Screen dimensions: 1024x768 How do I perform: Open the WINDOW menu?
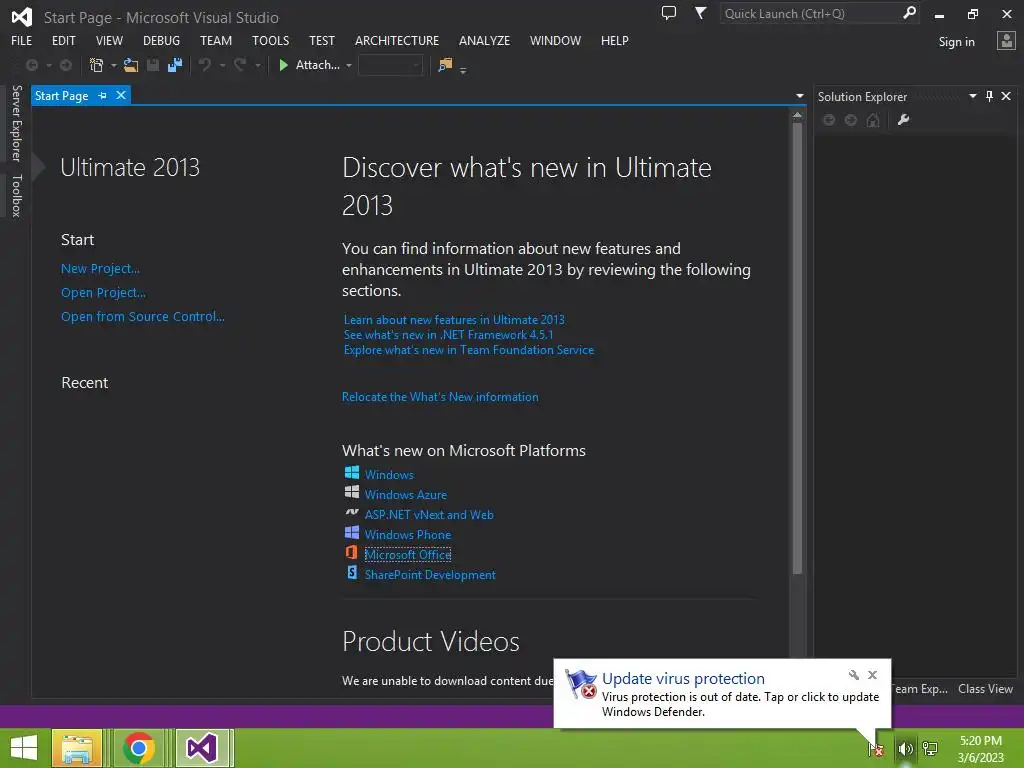coord(555,40)
